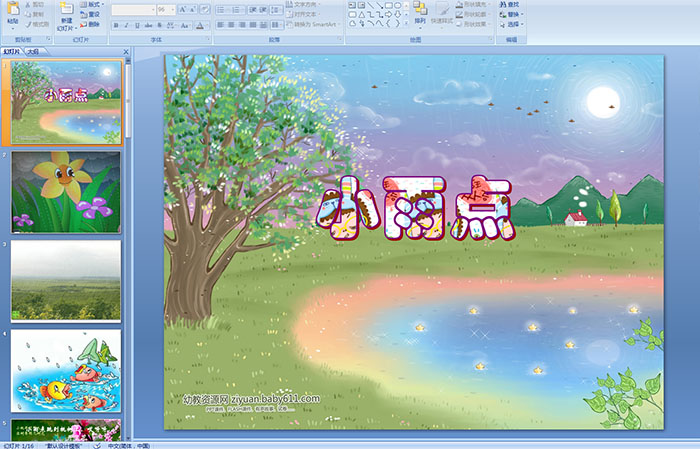Increase font size with the A-up icon
Viewport: 700px width, 449px height.
coord(183,9)
